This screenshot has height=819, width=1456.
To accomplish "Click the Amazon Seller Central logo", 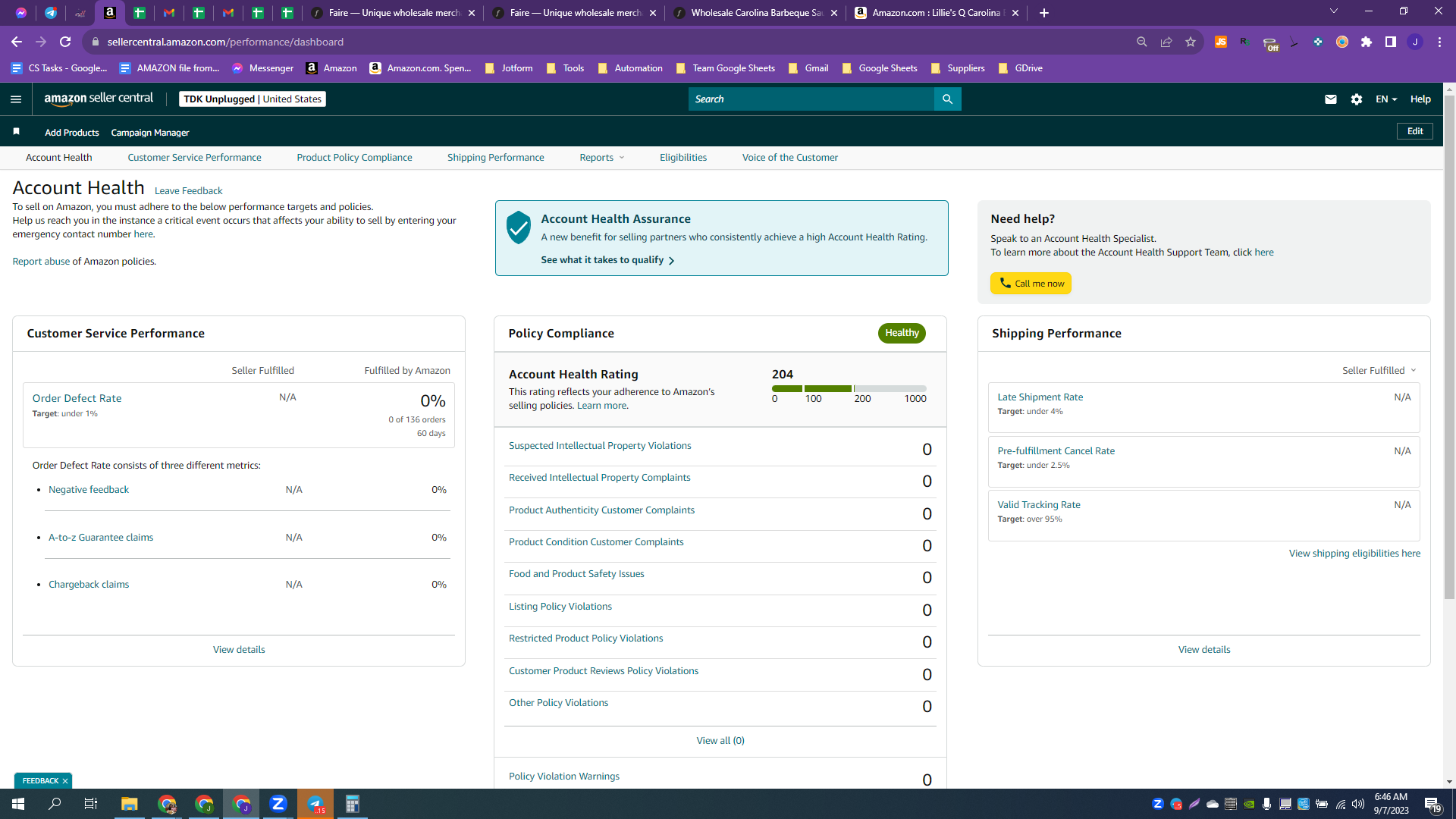I will pyautogui.click(x=99, y=99).
